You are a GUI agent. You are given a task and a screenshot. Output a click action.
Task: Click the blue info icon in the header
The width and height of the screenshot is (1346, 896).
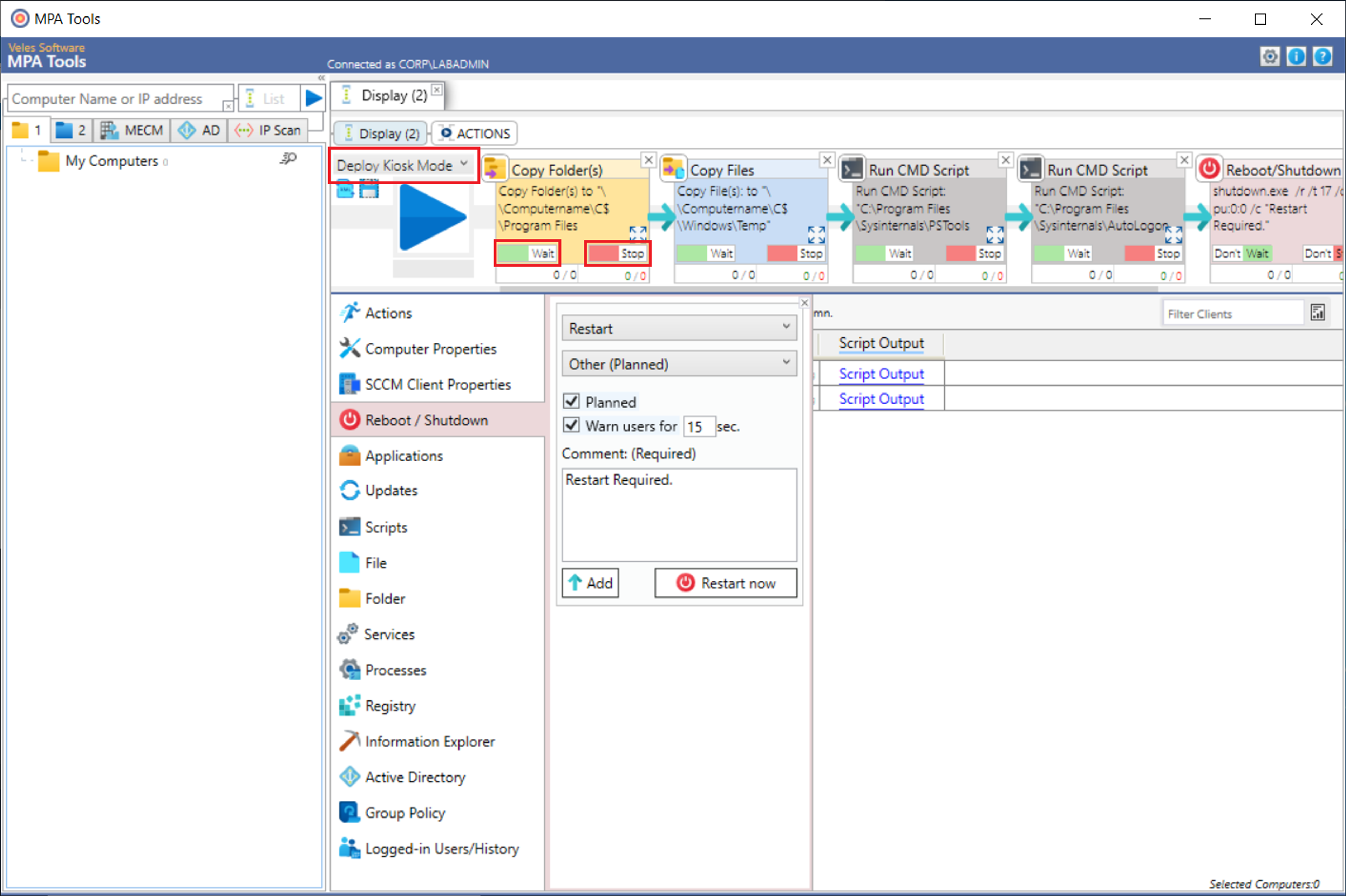[1296, 56]
